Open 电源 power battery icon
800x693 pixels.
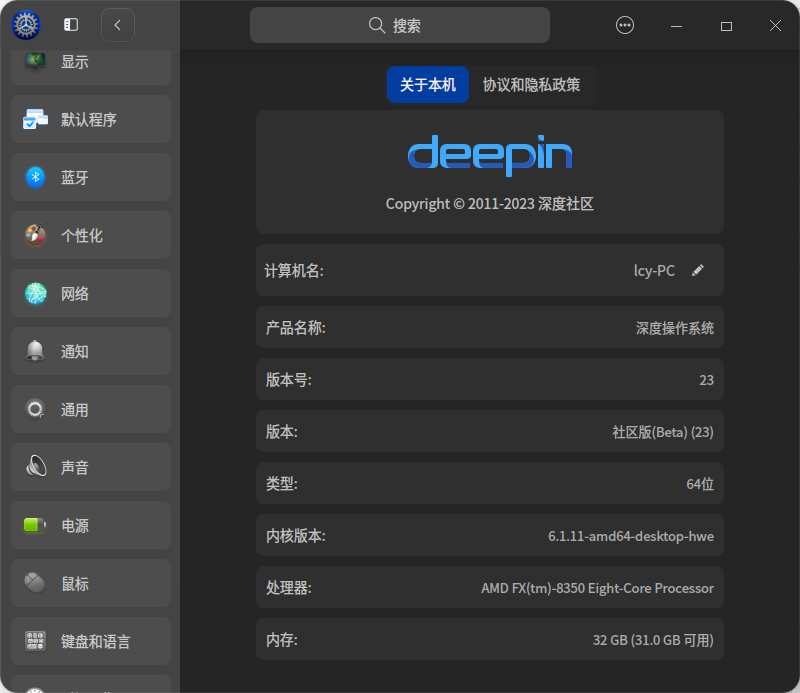tap(35, 525)
